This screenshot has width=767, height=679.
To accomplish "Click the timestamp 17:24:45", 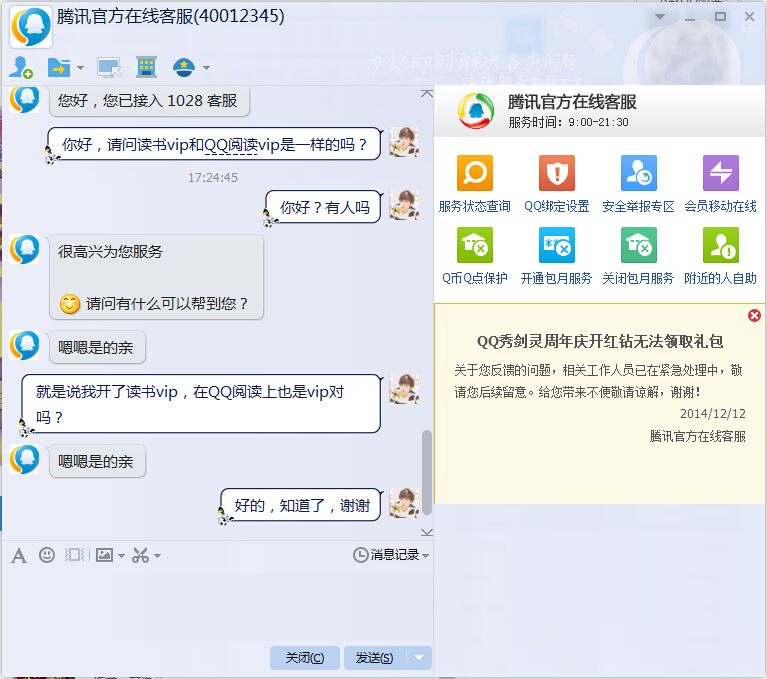I will coord(213,178).
